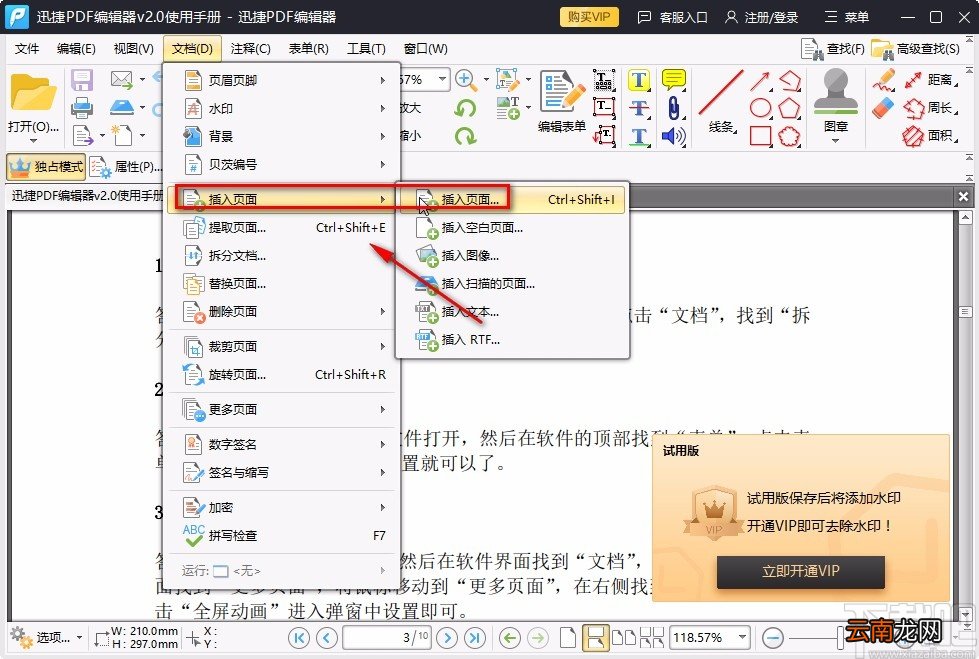
Task: Expand the 更多页面 submenu
Action: (285, 410)
